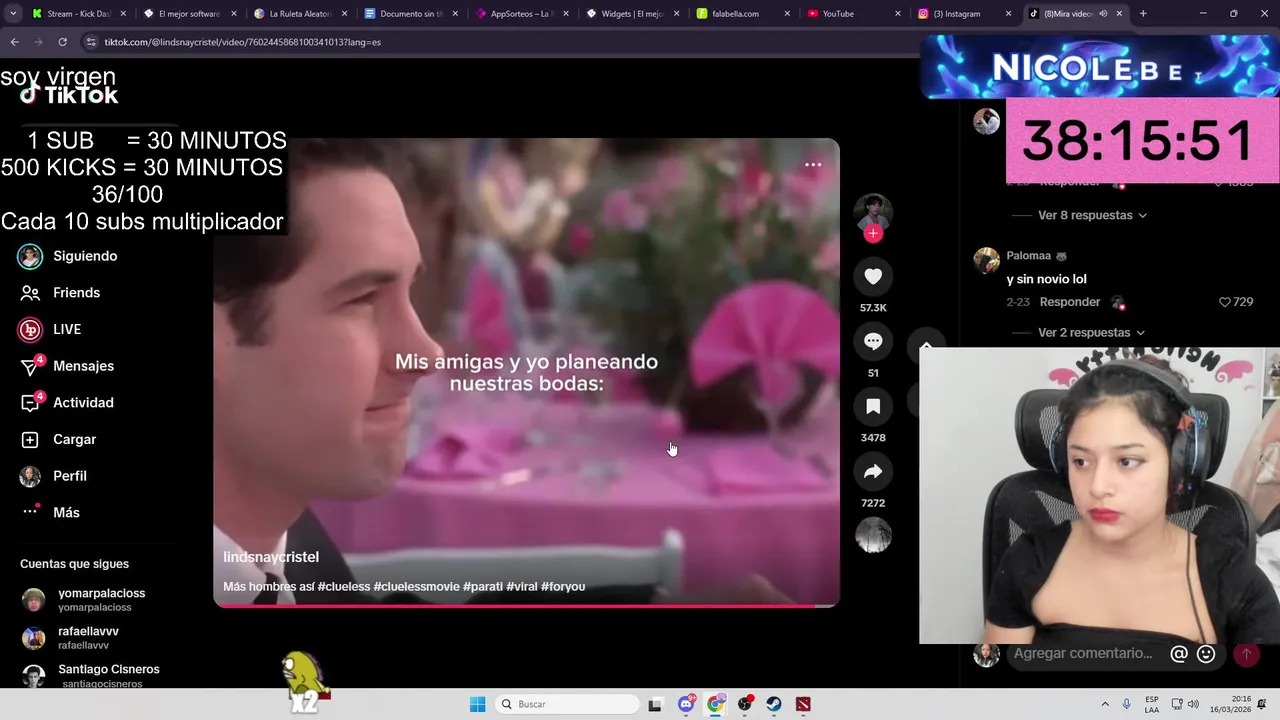Bookmark the video showing 3478 saves
The width and height of the screenshot is (1280, 720).
coord(873,407)
